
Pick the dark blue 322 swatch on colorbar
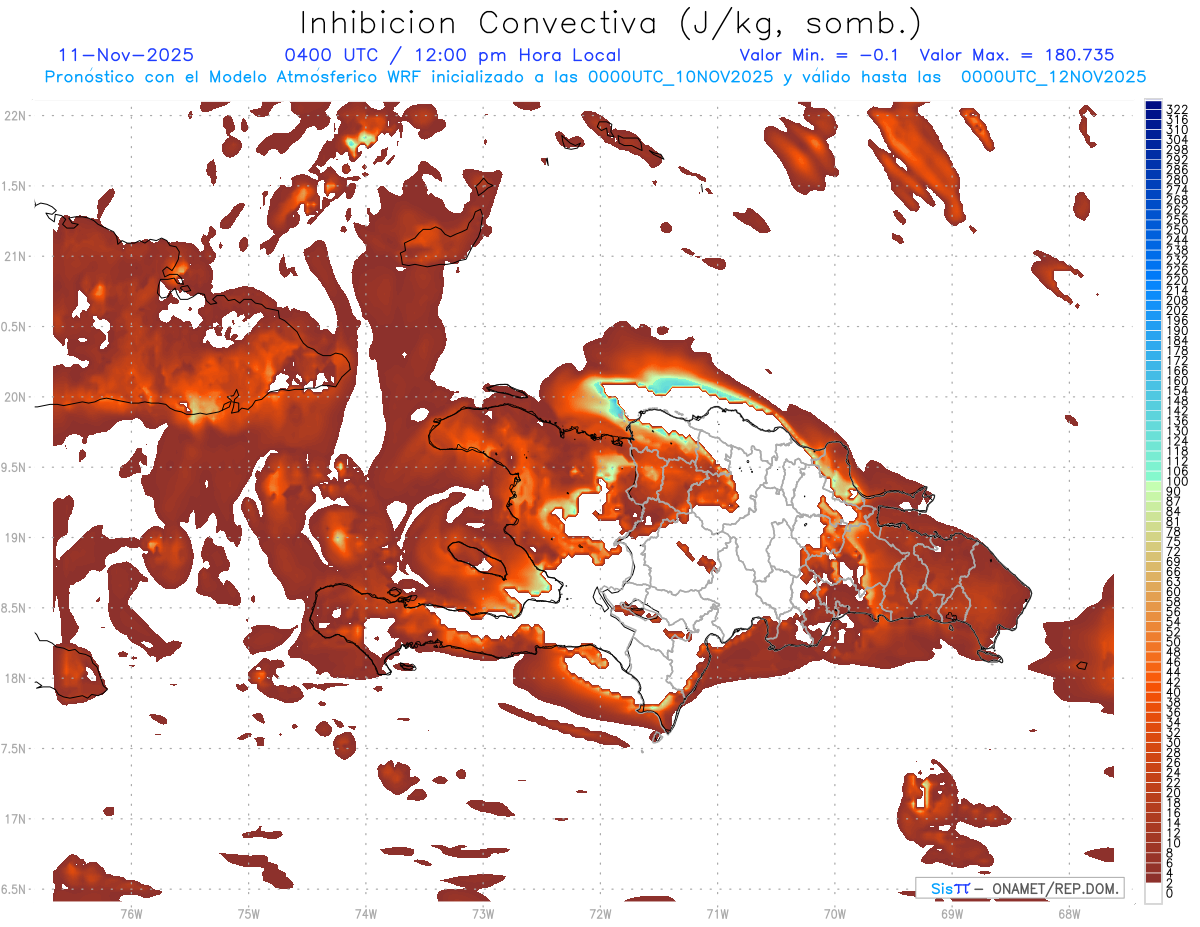1153,106
